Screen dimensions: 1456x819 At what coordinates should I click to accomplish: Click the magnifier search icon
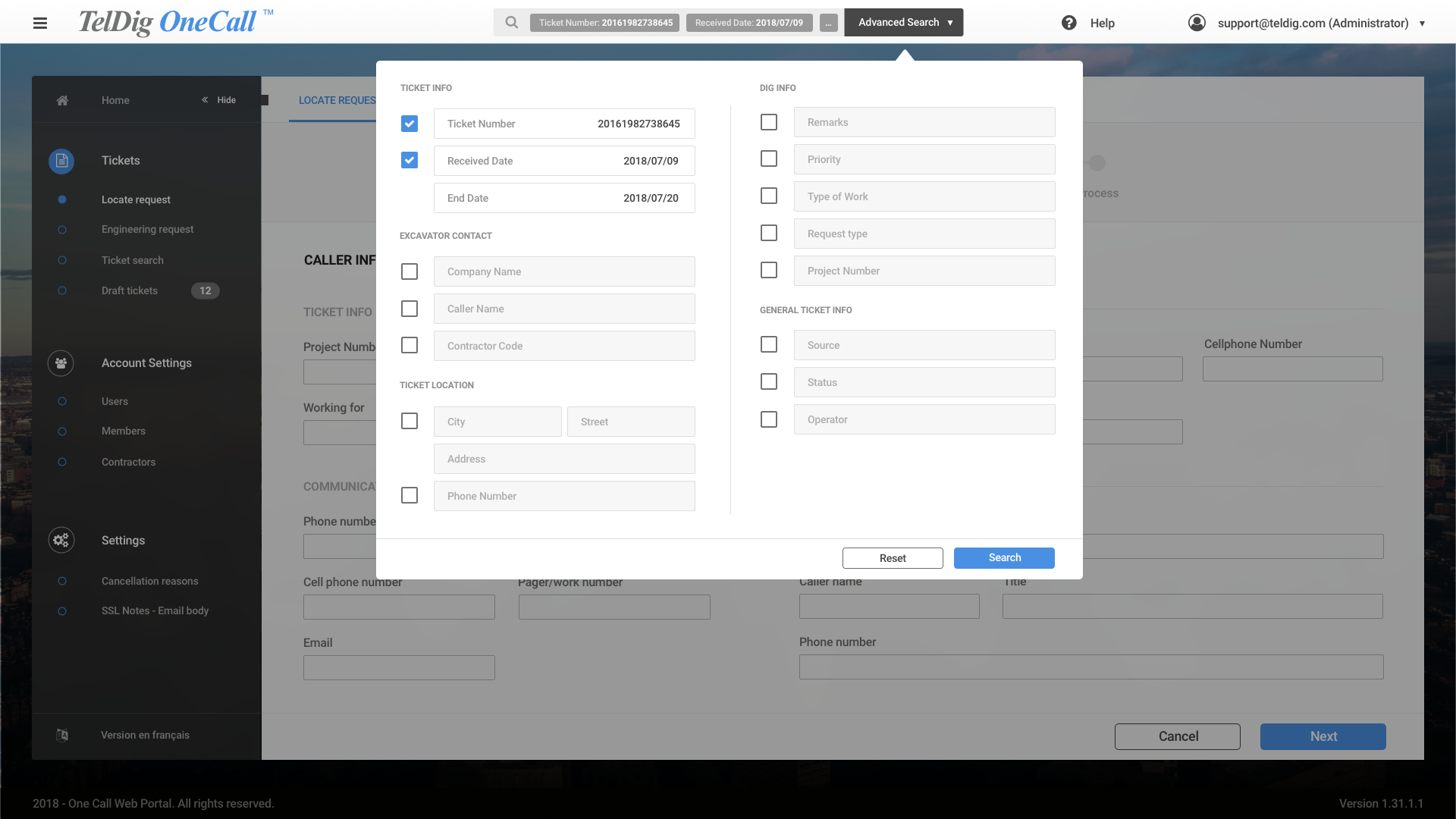512,23
